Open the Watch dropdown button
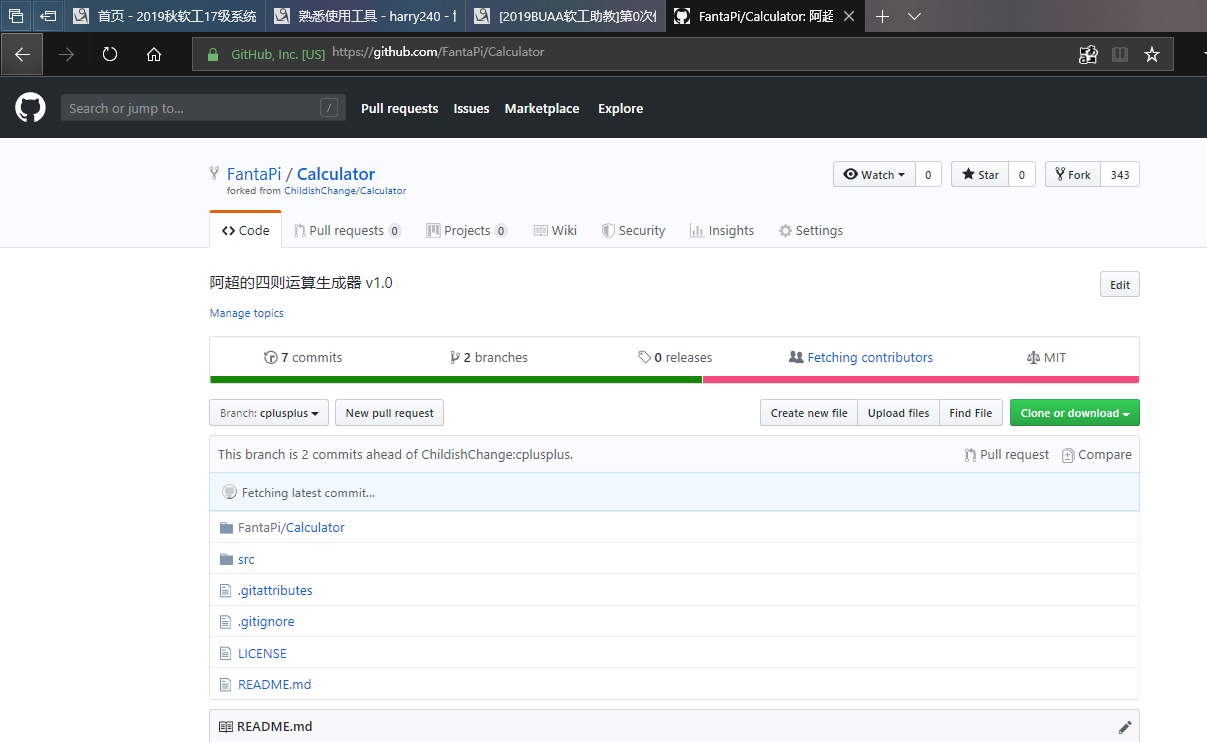Screen dimensions: 1207x742 tap(874, 174)
